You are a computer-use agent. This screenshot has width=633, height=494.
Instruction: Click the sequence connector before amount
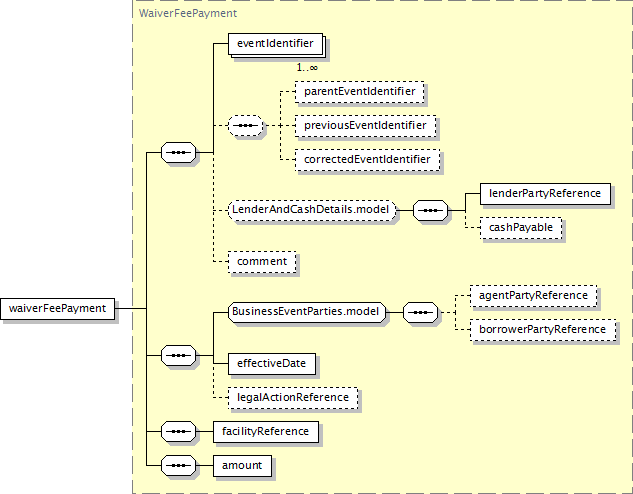tap(179, 466)
